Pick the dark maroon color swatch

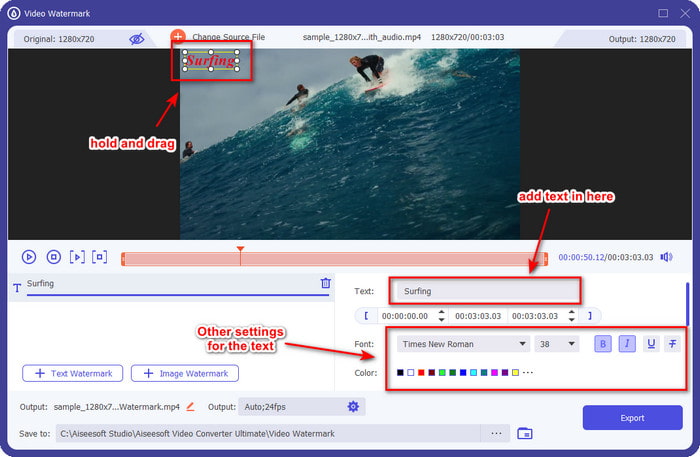coord(432,372)
